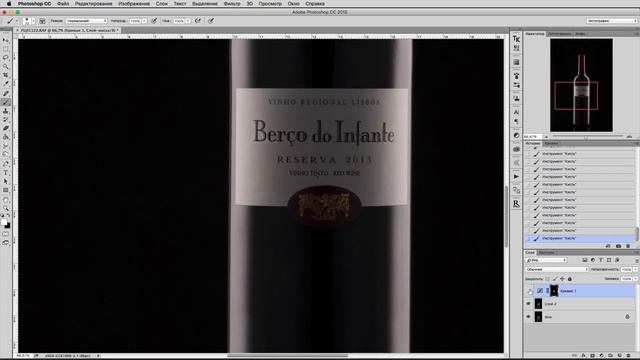This screenshot has width=640, height=360.
Task: Open the Изображение menu
Action: click(x=133, y=4)
